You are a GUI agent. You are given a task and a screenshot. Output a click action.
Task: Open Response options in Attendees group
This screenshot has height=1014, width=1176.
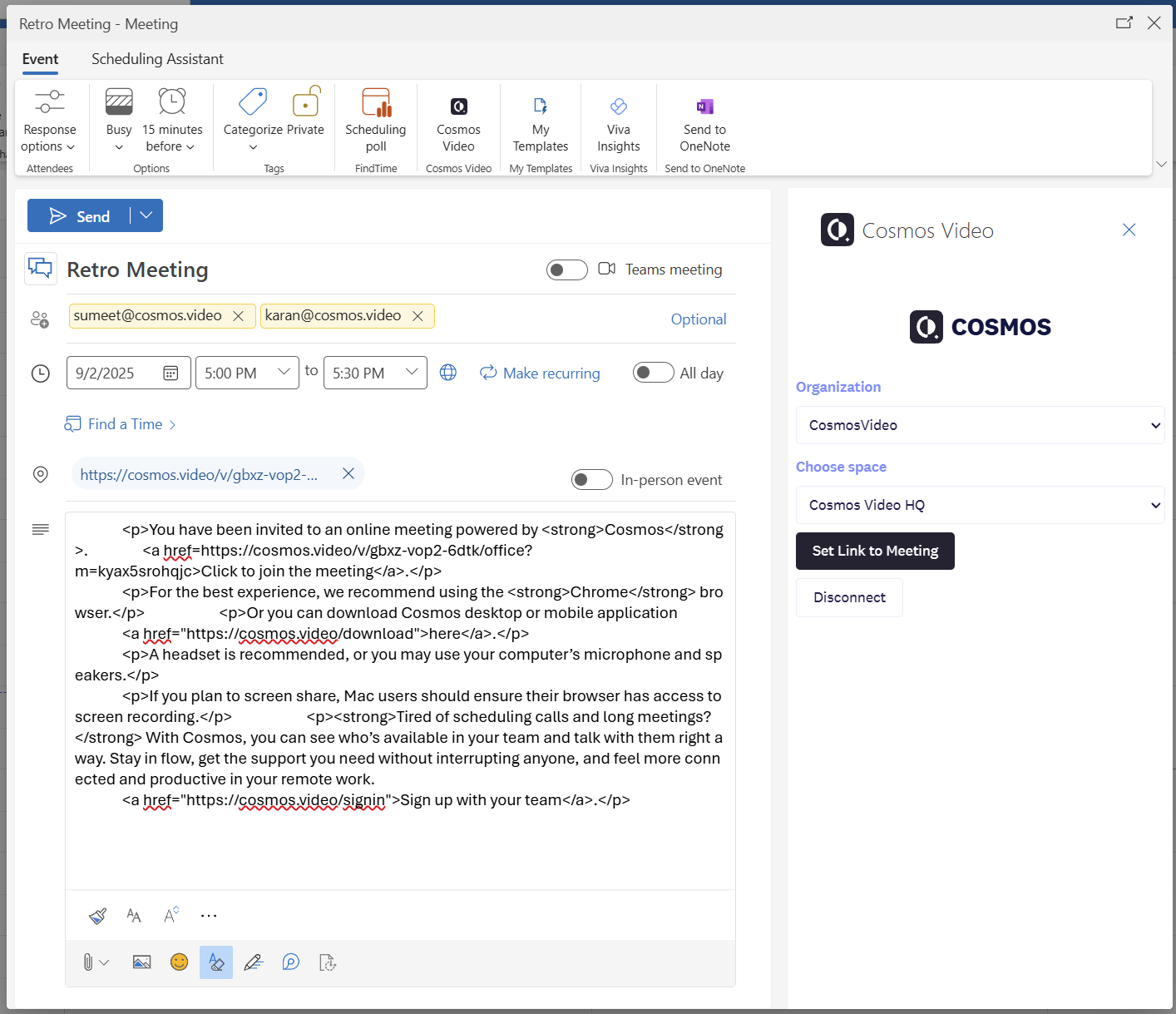[x=49, y=121]
